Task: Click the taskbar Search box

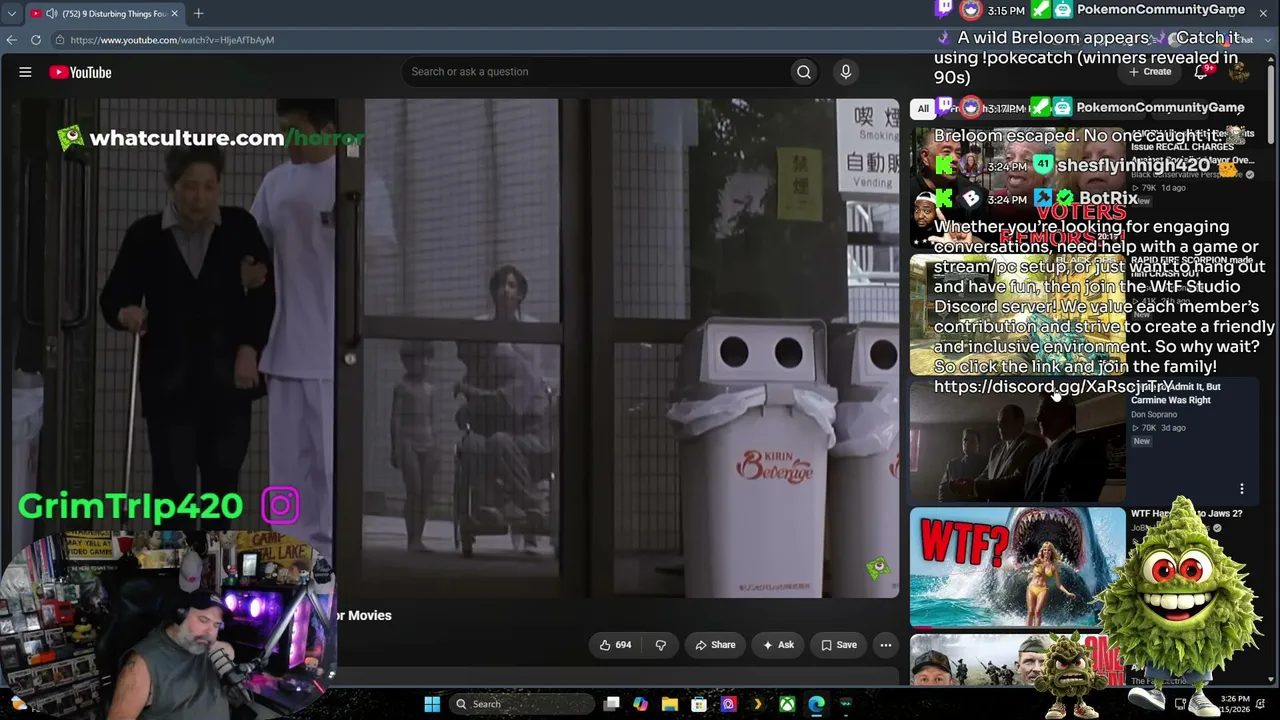Action: coord(520,704)
